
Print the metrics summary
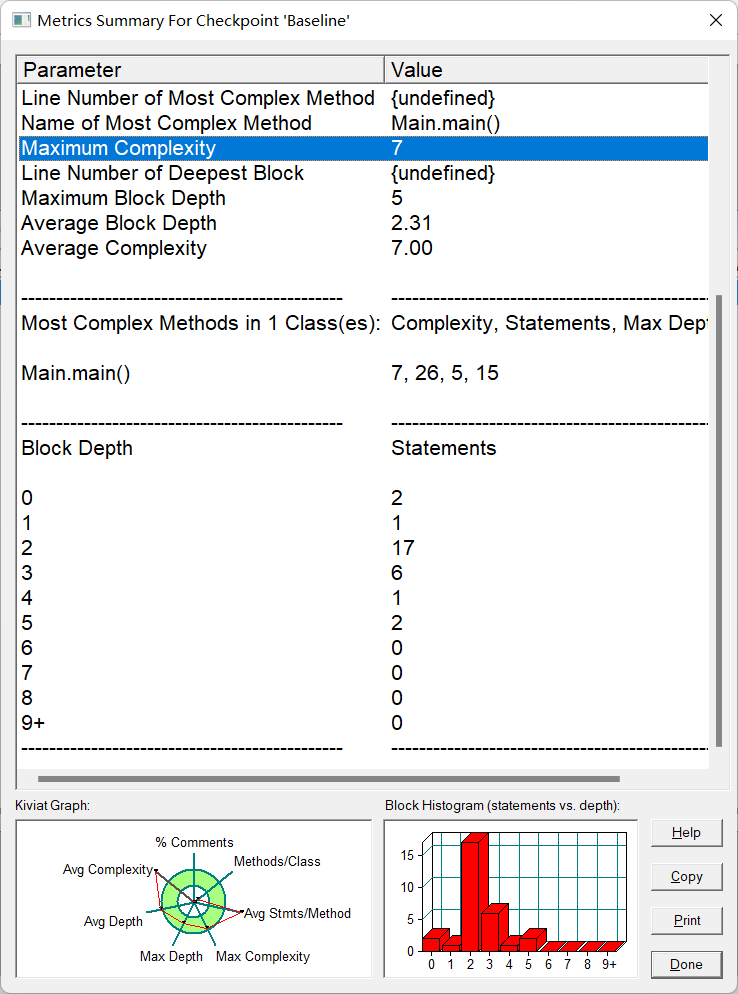coord(687,920)
